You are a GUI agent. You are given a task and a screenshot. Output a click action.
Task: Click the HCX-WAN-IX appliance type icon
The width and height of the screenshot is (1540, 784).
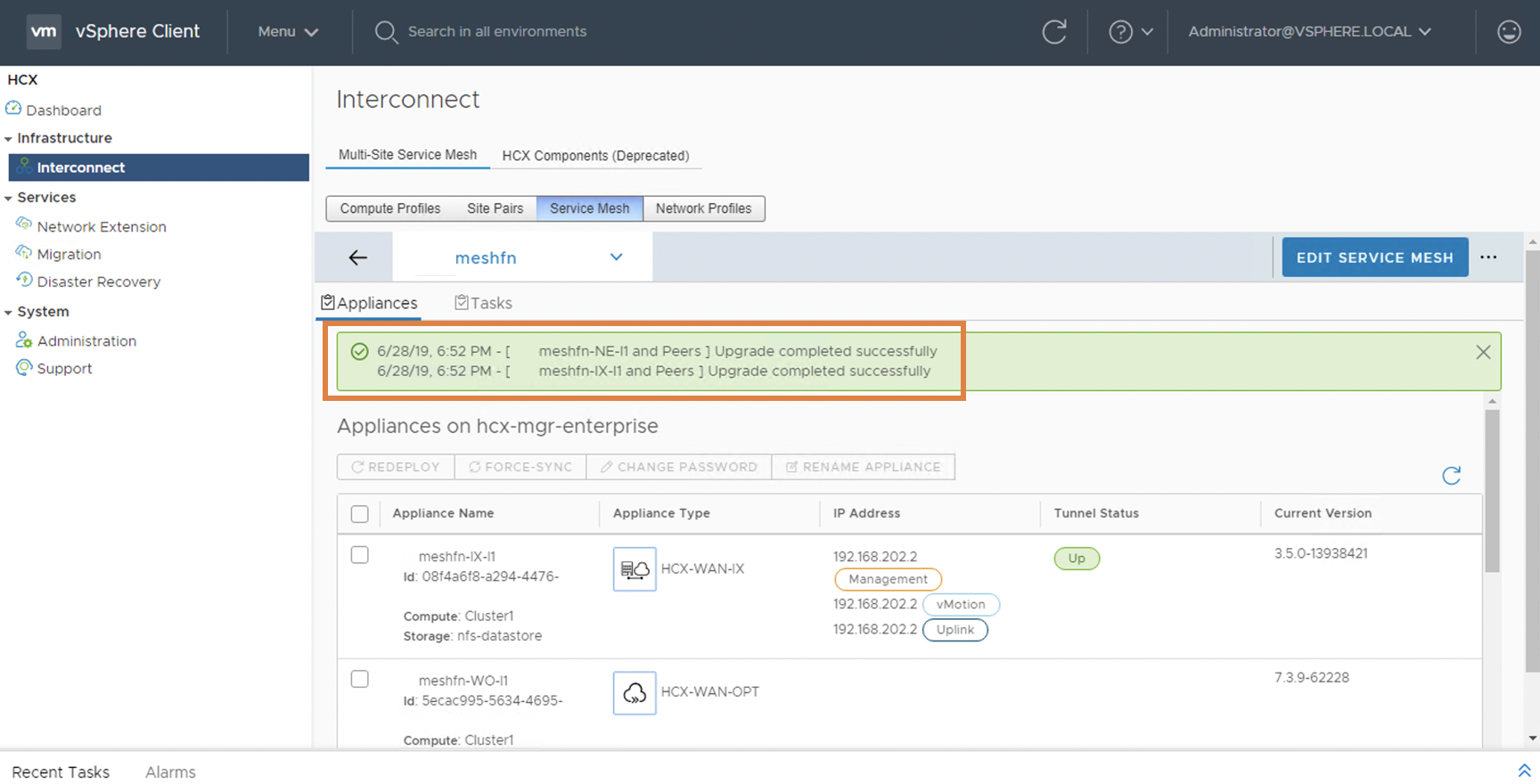[635, 569]
